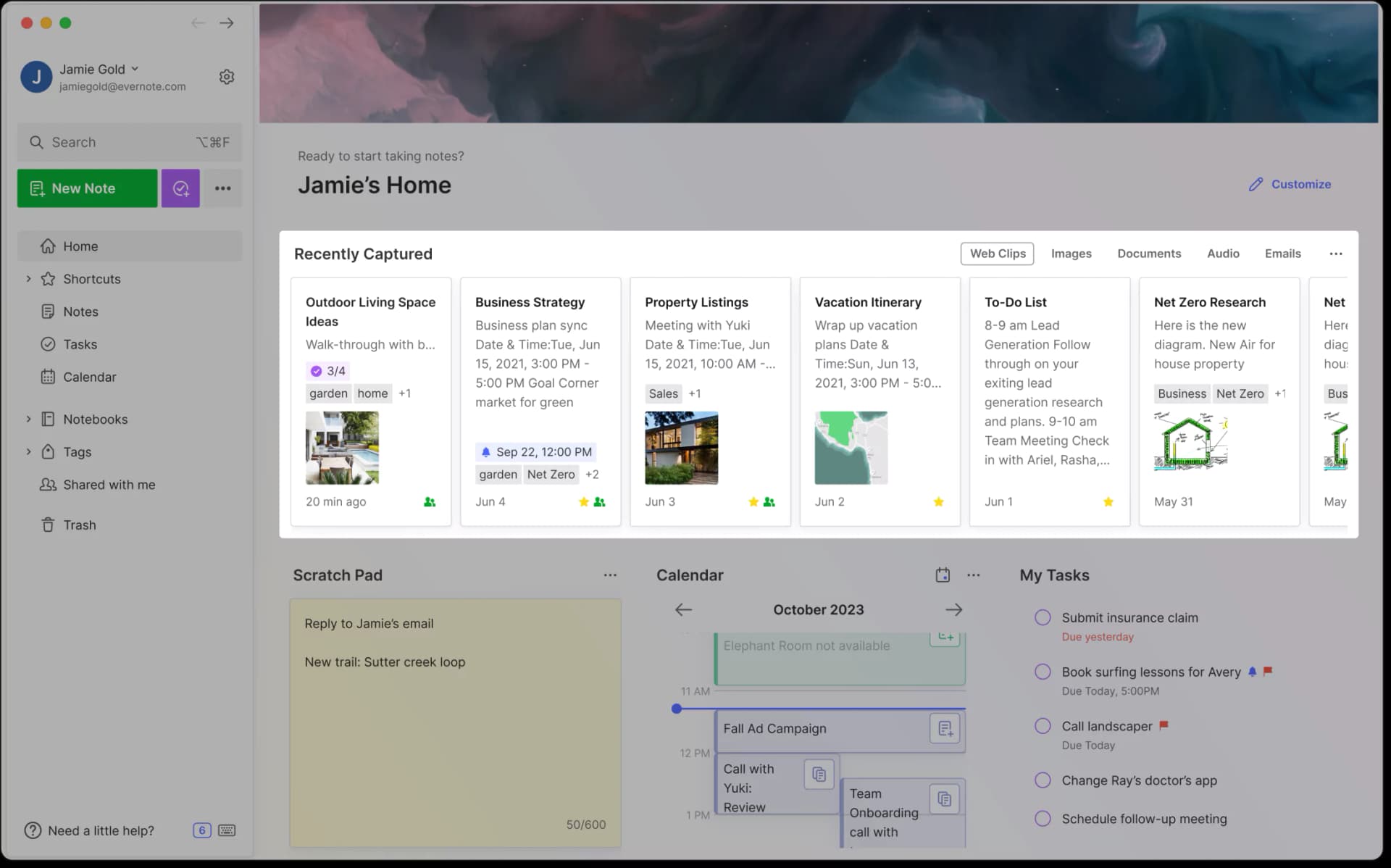
Task: Open keyboard shortcuts via the keyboard icon
Action: click(226, 830)
